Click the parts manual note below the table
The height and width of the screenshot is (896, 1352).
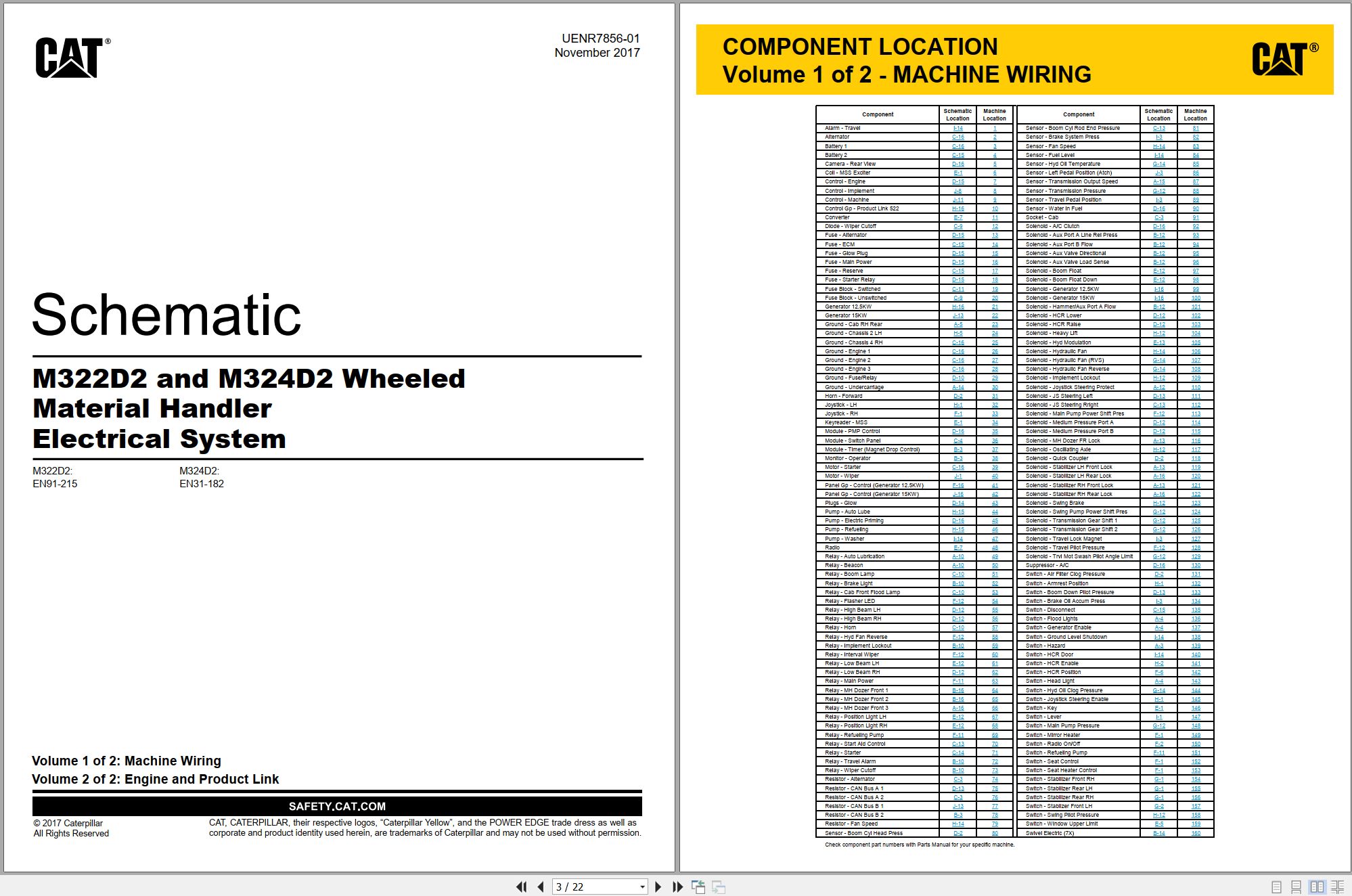[919, 845]
